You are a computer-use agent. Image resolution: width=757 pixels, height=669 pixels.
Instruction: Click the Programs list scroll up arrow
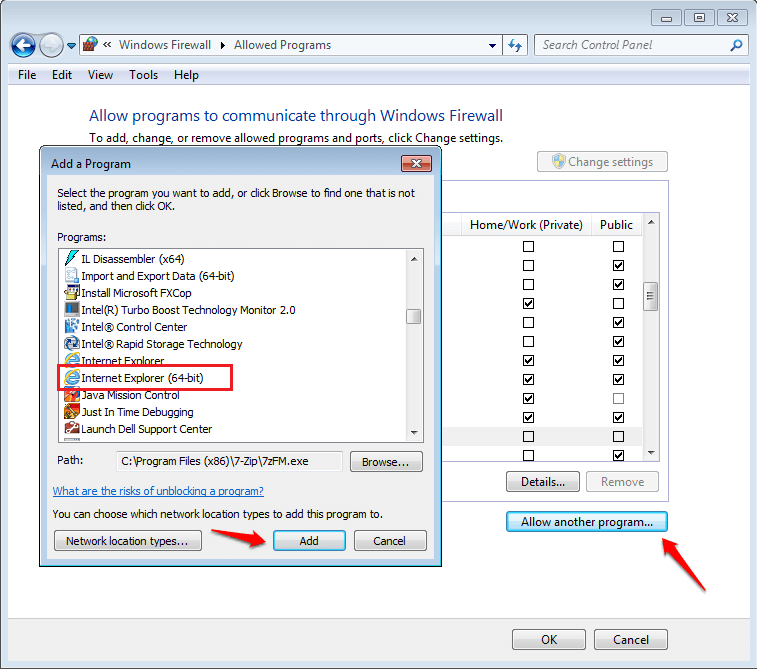[414, 259]
